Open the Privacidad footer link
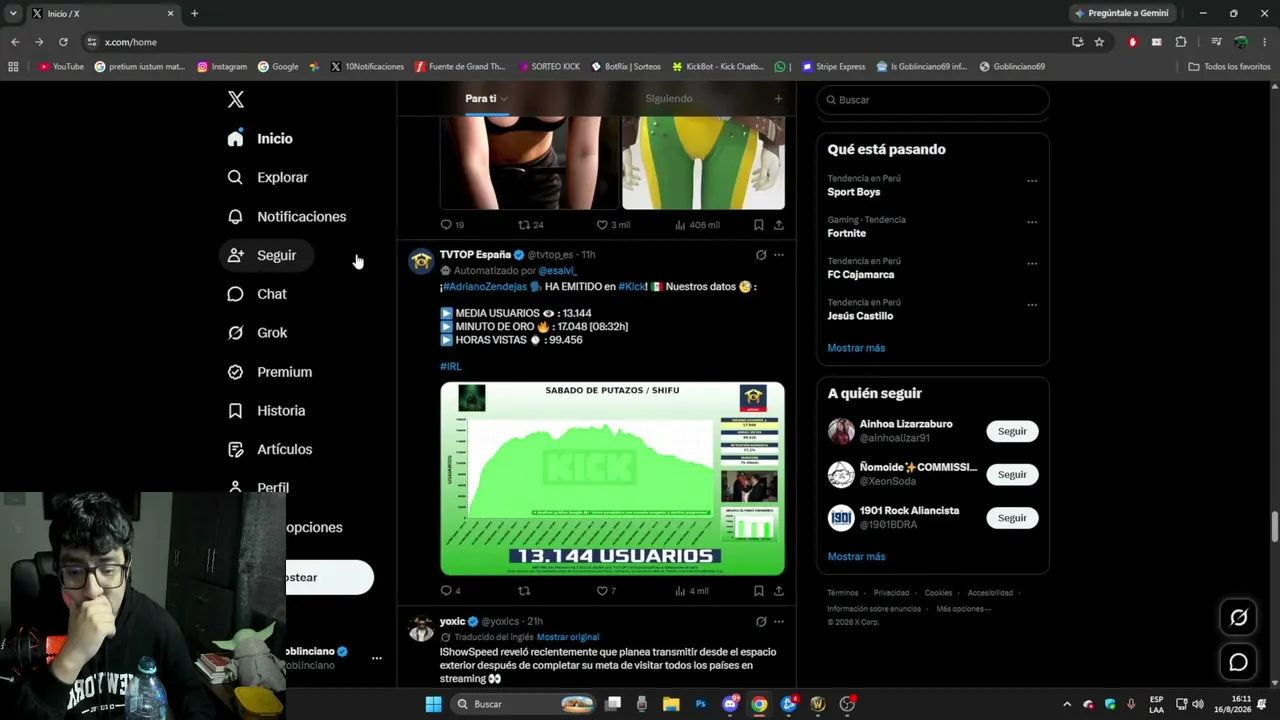1280x720 pixels. tap(891, 593)
